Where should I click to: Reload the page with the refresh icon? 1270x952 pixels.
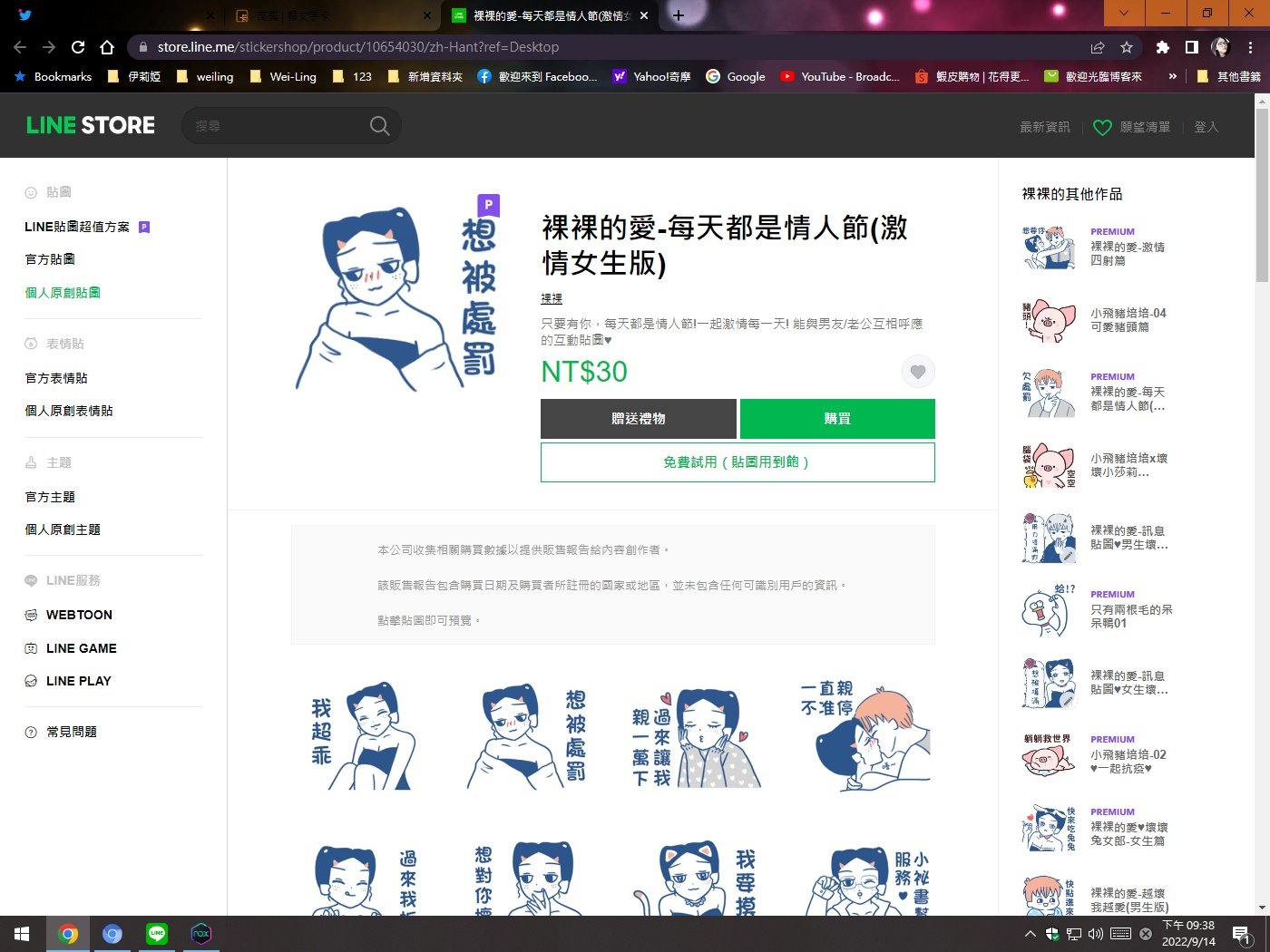point(78,47)
